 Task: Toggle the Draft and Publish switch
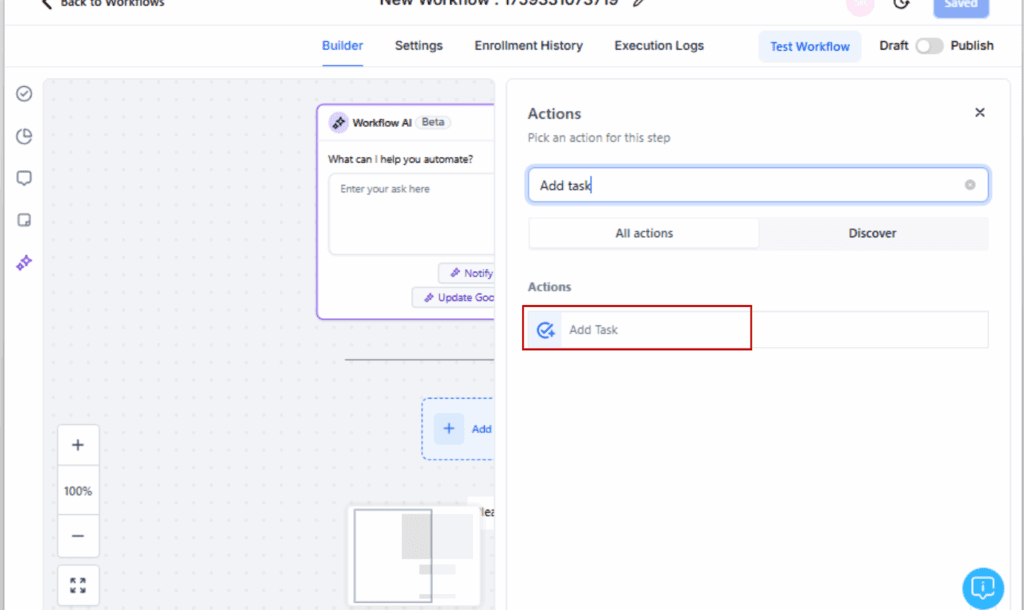click(x=928, y=46)
